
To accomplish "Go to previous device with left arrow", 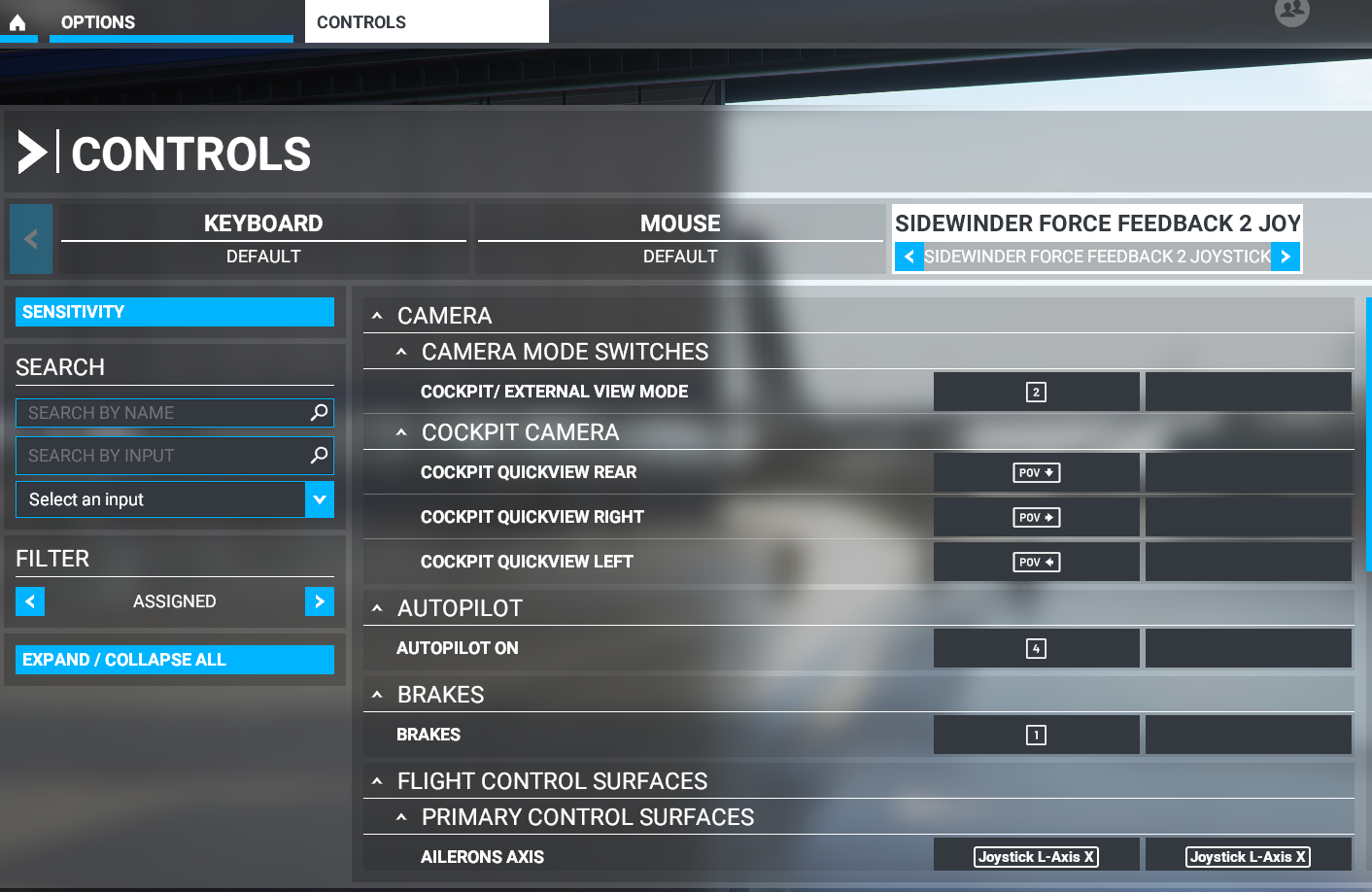I will pos(31,238).
